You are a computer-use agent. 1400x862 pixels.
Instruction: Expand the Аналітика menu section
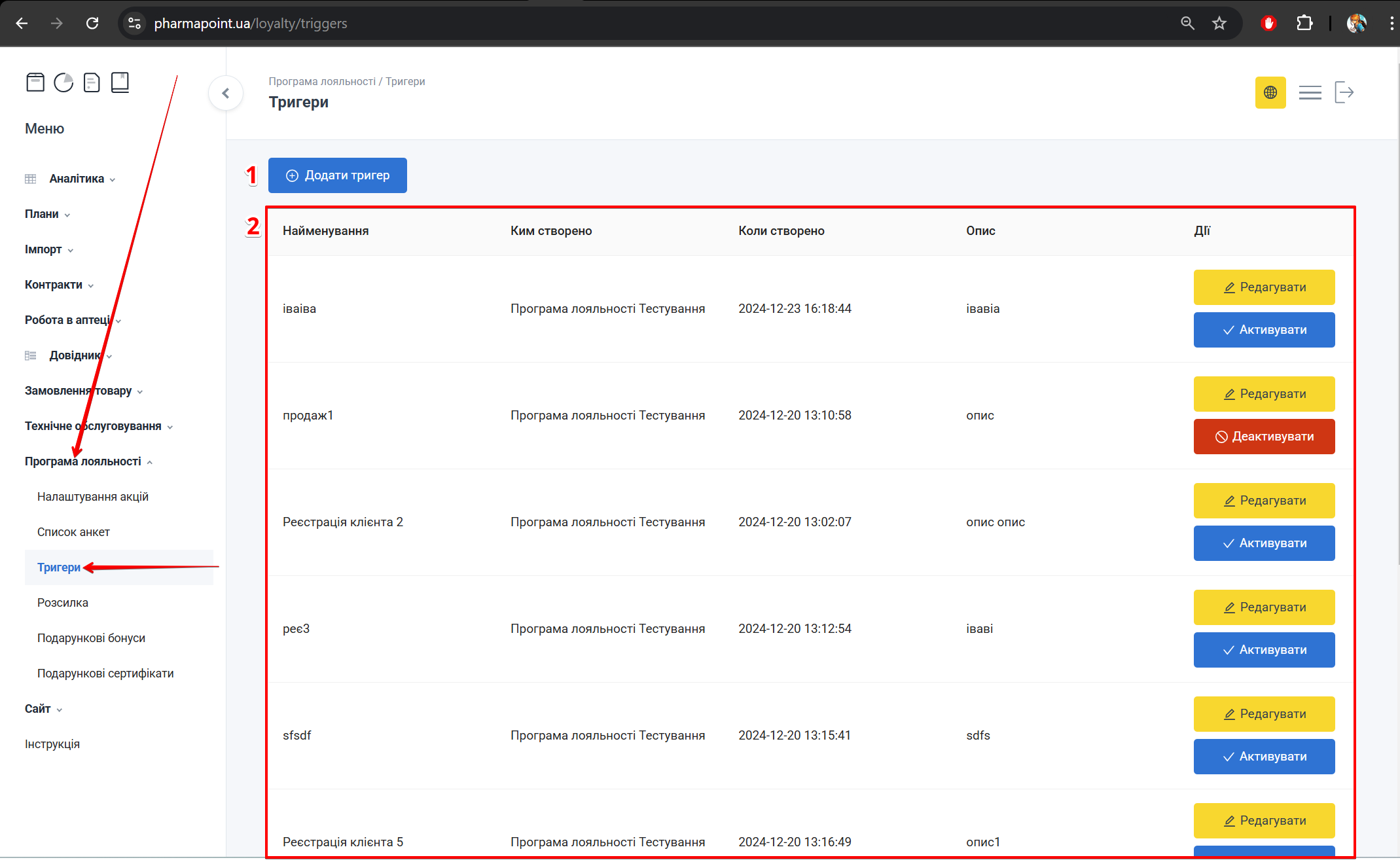(x=77, y=179)
